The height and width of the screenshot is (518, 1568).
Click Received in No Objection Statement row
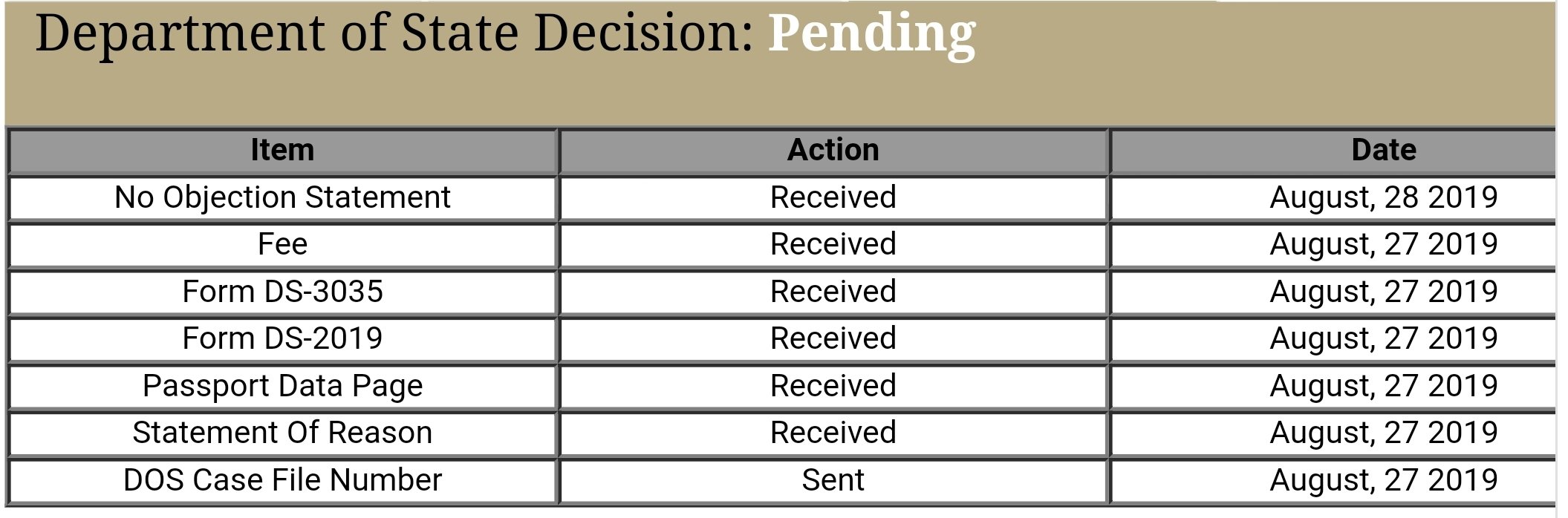click(x=833, y=198)
